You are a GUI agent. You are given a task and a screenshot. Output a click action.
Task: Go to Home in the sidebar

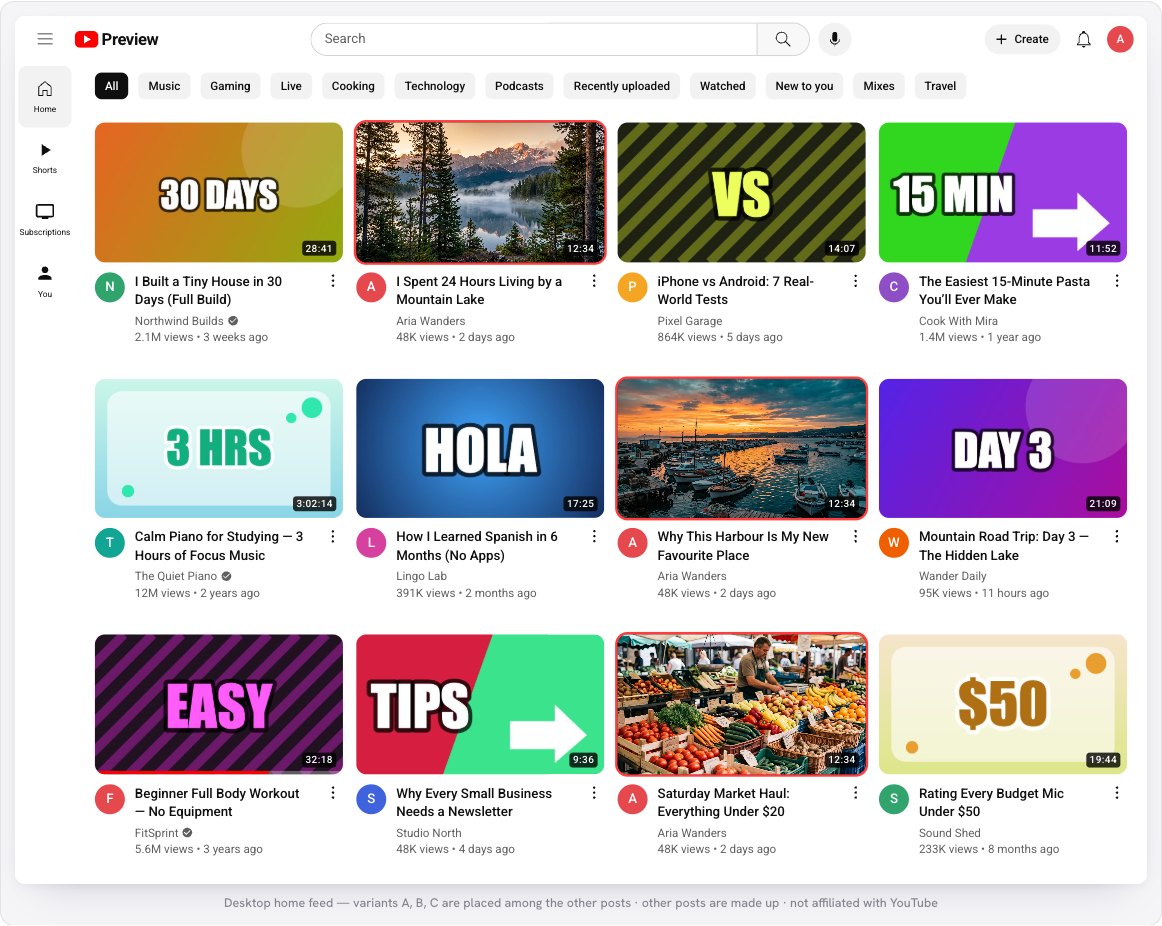(x=44, y=96)
